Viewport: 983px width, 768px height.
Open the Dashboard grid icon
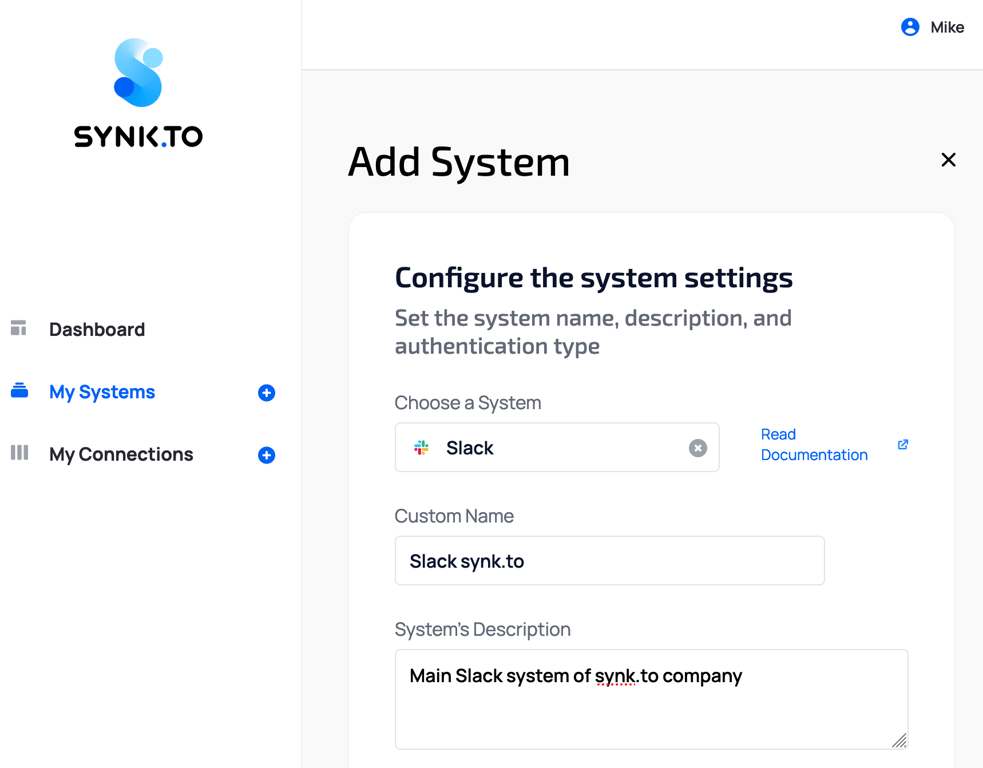tap(19, 328)
